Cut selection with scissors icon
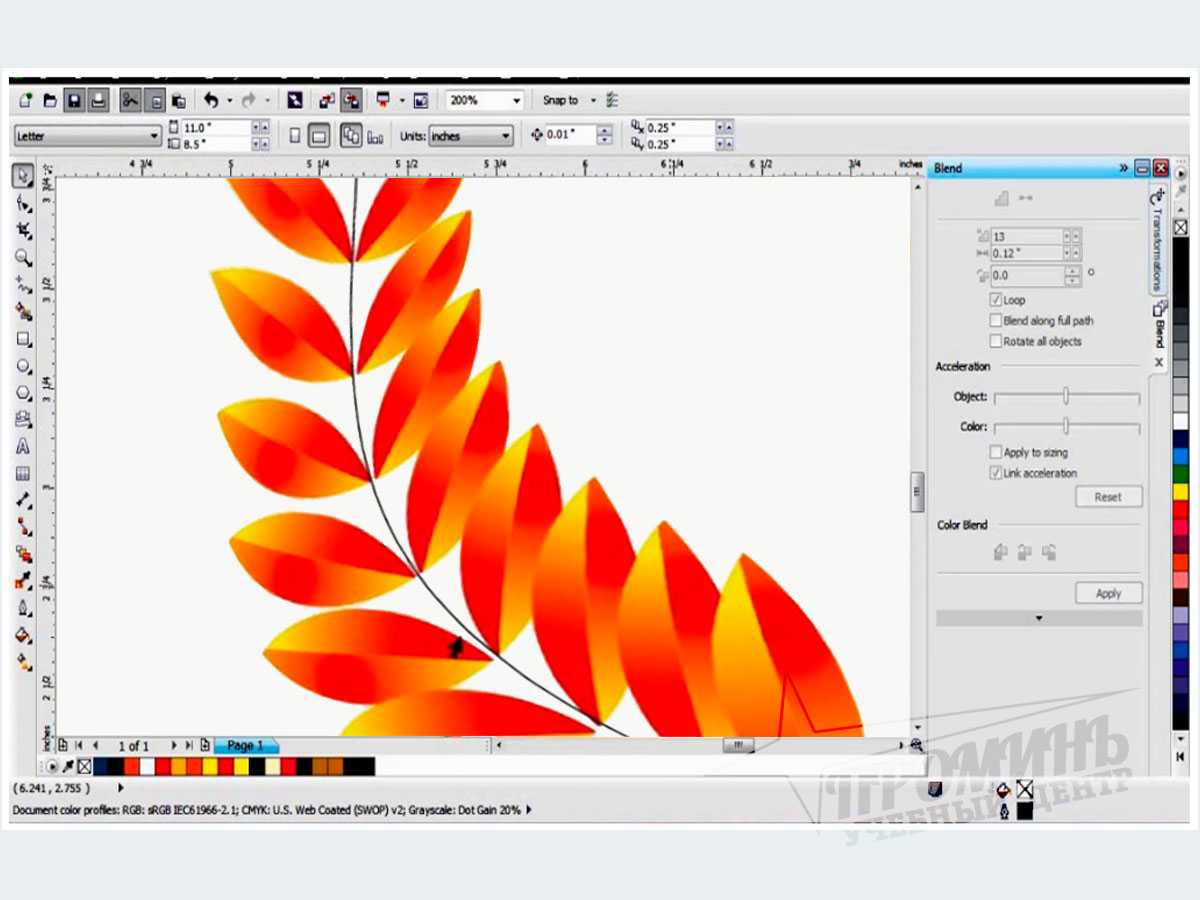The width and height of the screenshot is (1200, 900). (130, 100)
